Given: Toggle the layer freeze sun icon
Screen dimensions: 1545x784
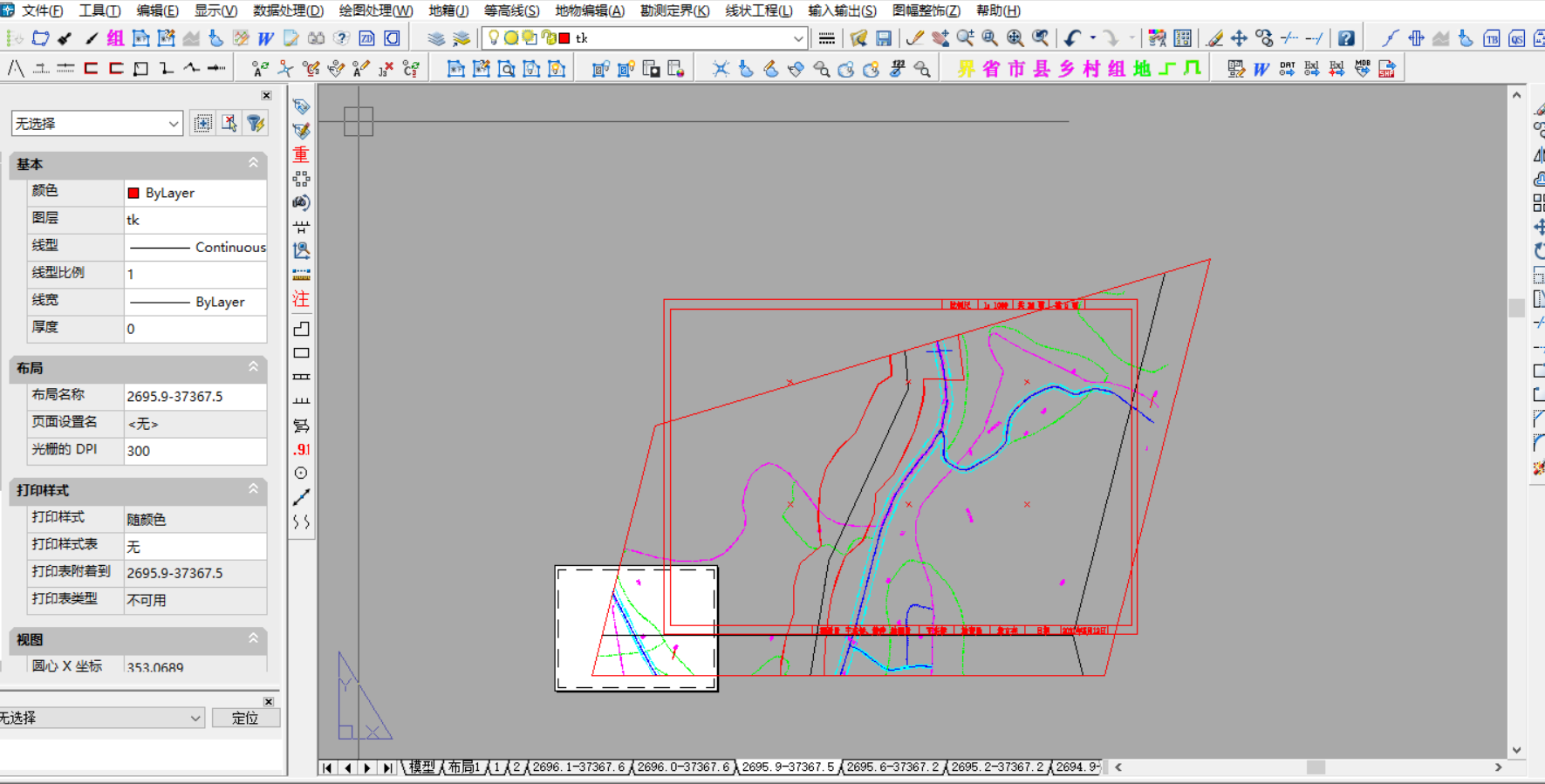Looking at the screenshot, I should coord(511,38).
